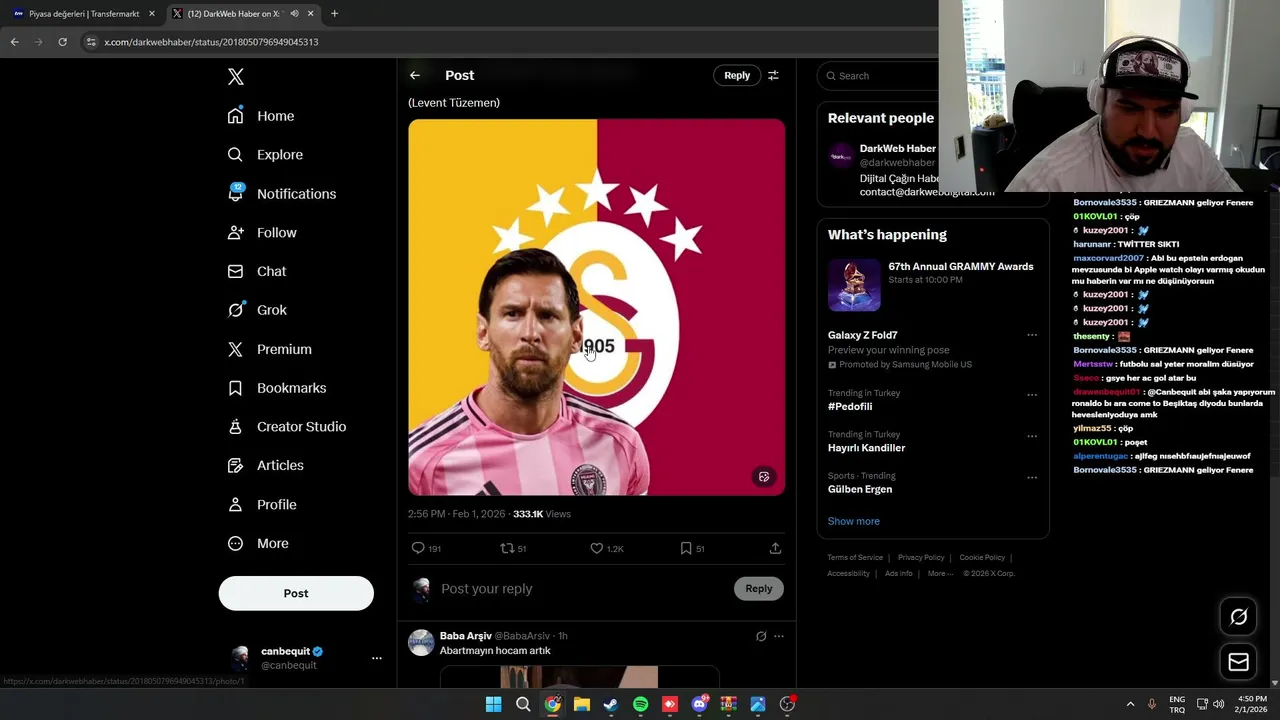This screenshot has height=720, width=1280.
Task: Open a new Chrome tab
Action: pyautogui.click(x=334, y=14)
